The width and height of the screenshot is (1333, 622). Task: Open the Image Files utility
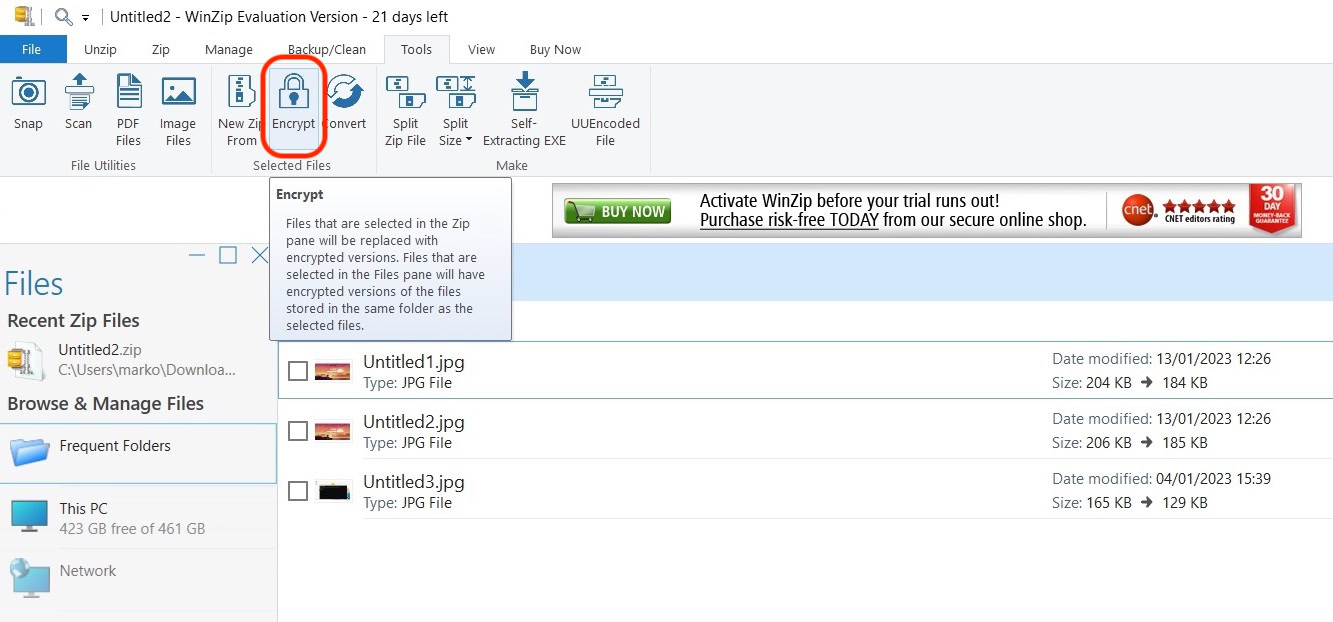point(178,110)
